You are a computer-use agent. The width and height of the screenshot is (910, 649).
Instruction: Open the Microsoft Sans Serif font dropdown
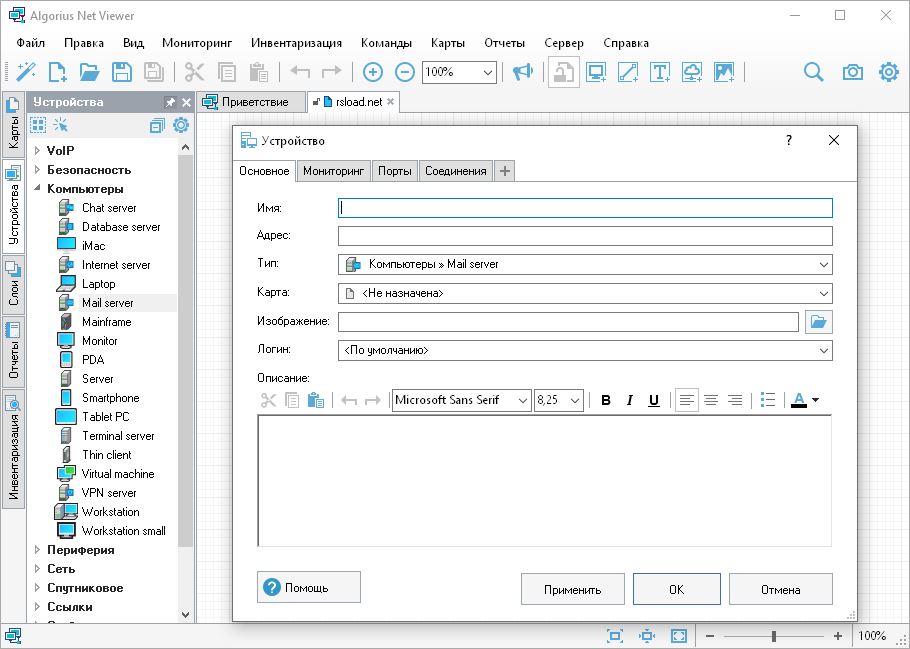coord(461,400)
